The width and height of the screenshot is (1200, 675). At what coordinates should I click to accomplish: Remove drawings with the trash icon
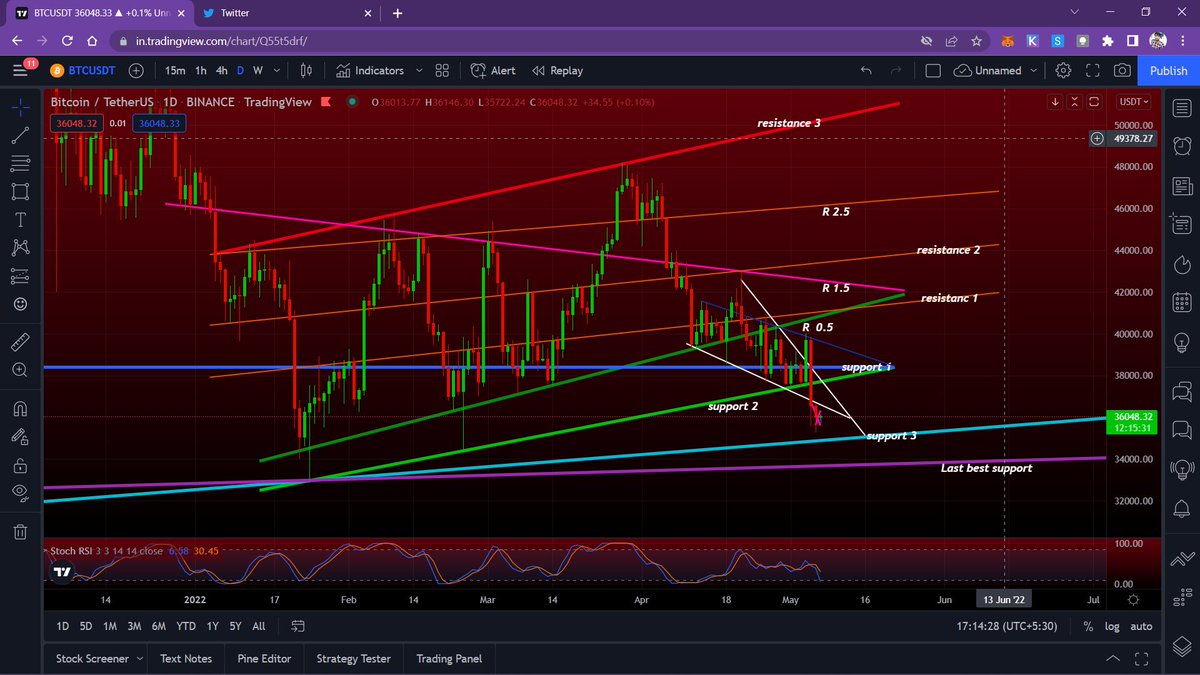click(20, 531)
